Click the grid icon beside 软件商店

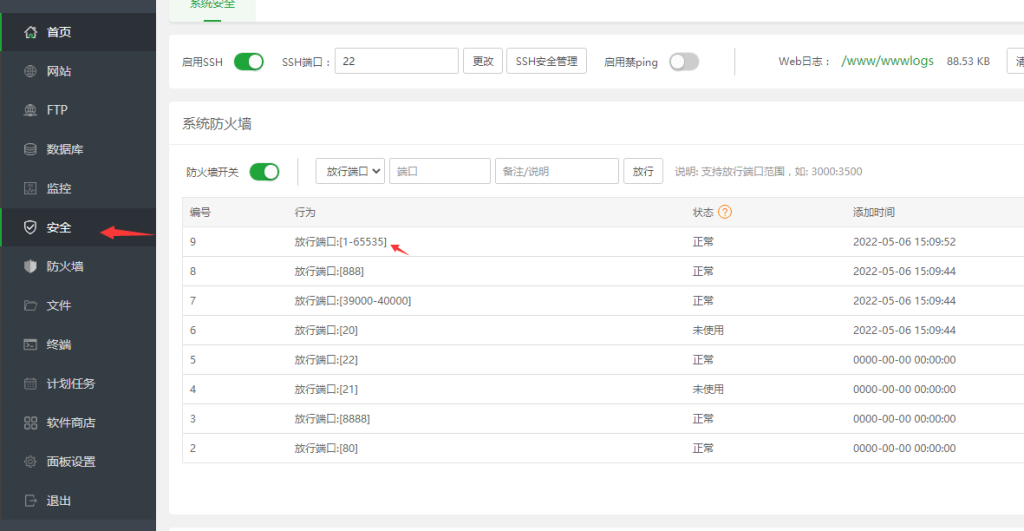click(x=30, y=423)
